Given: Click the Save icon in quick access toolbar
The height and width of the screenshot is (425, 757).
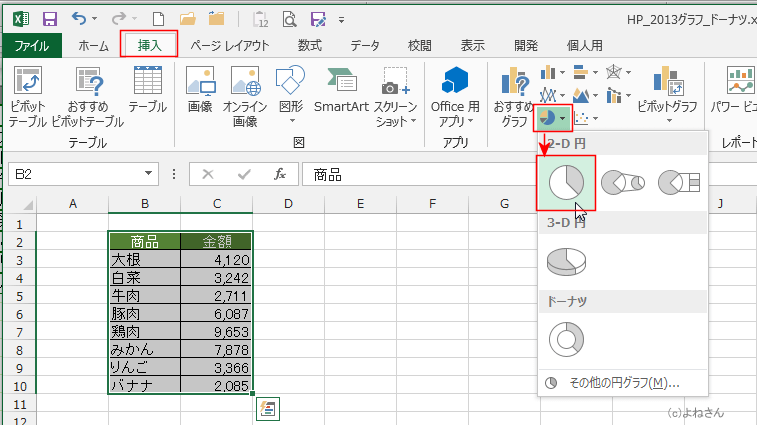Looking at the screenshot, I should (49, 18).
